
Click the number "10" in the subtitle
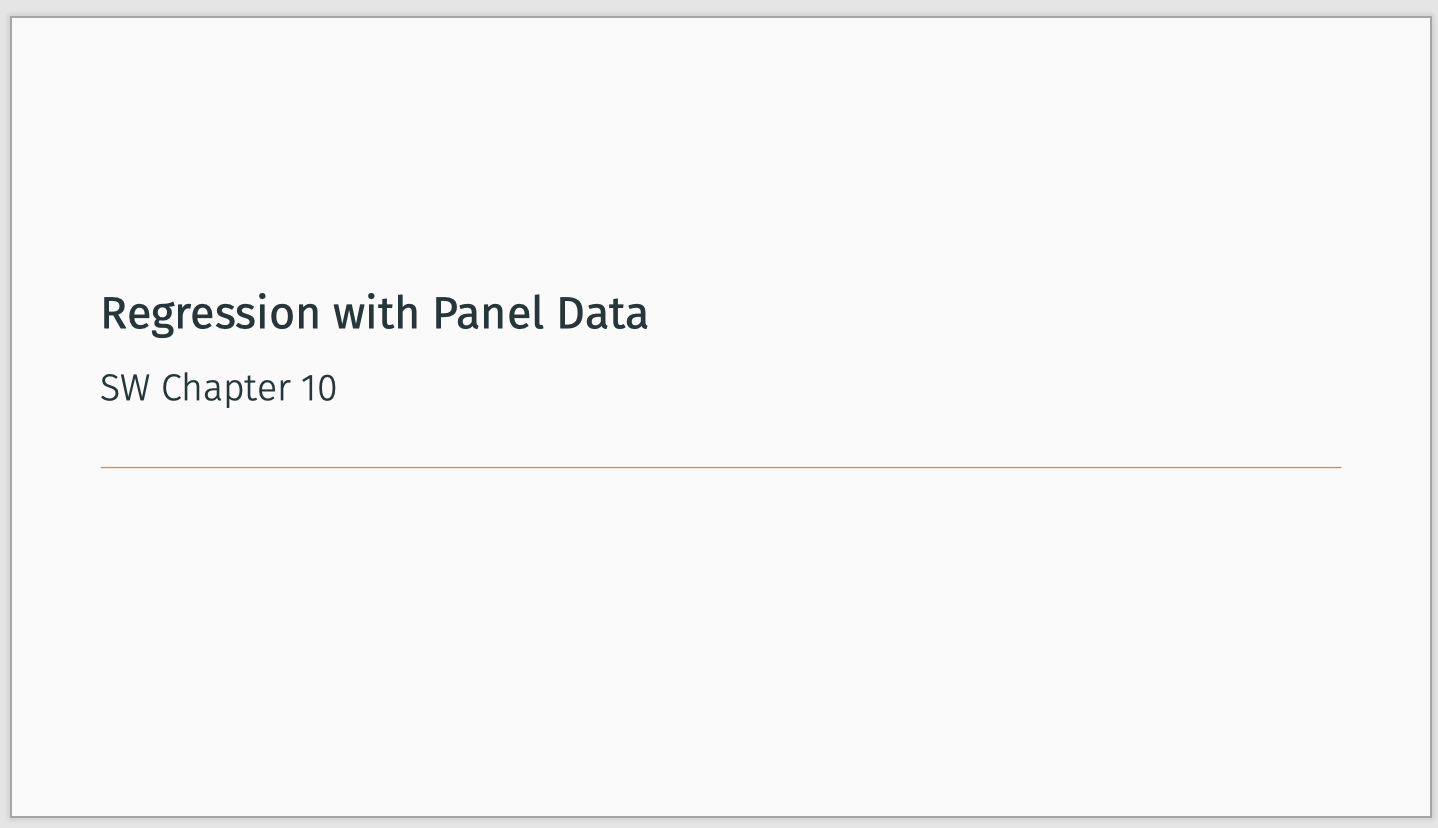[x=319, y=388]
